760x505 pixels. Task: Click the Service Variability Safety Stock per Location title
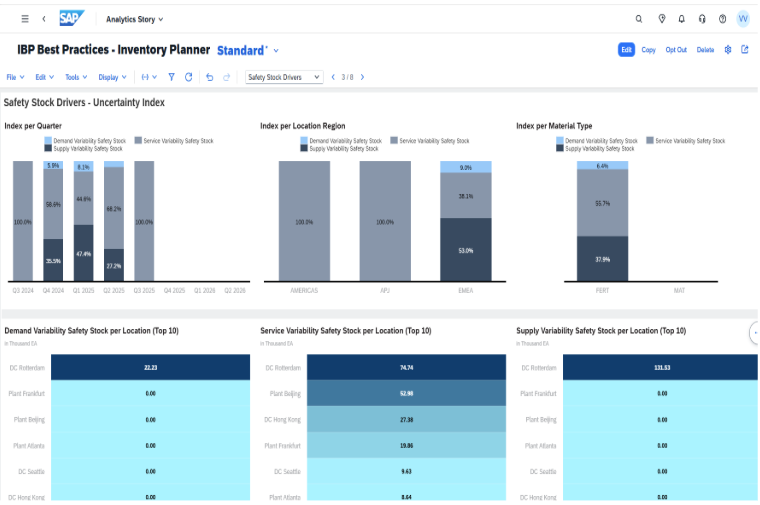346,331
